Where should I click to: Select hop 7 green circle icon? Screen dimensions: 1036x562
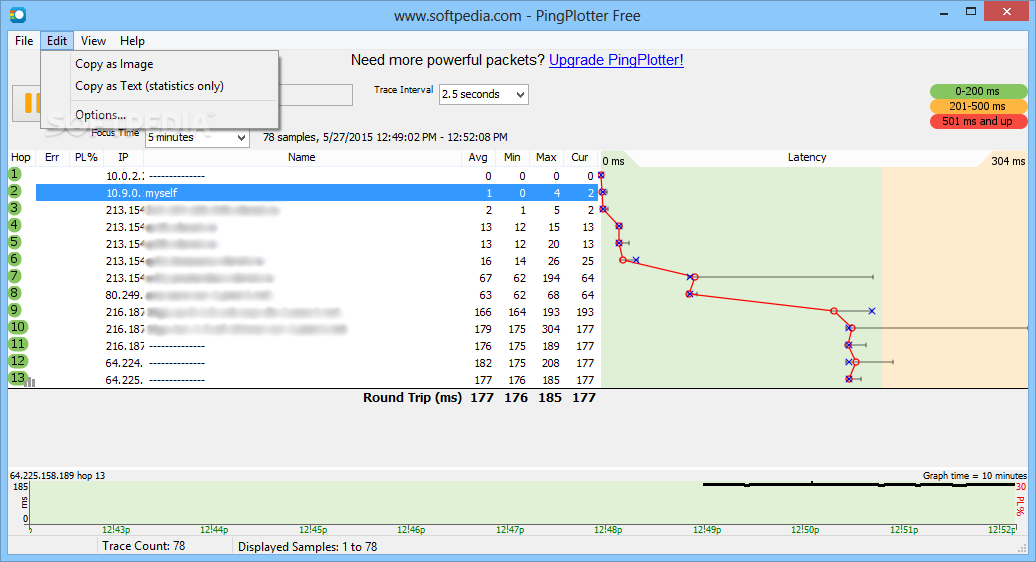(x=15, y=276)
